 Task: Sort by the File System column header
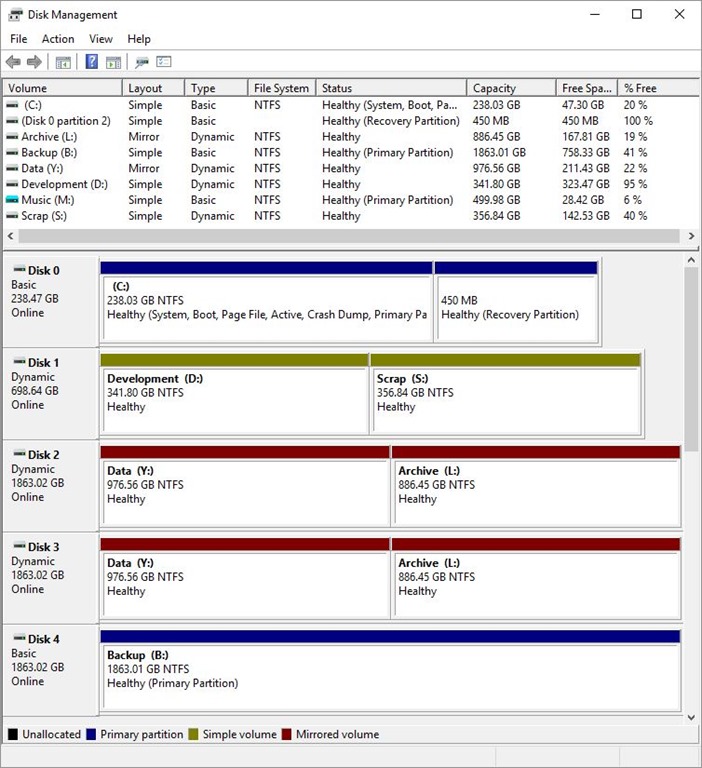[282, 88]
